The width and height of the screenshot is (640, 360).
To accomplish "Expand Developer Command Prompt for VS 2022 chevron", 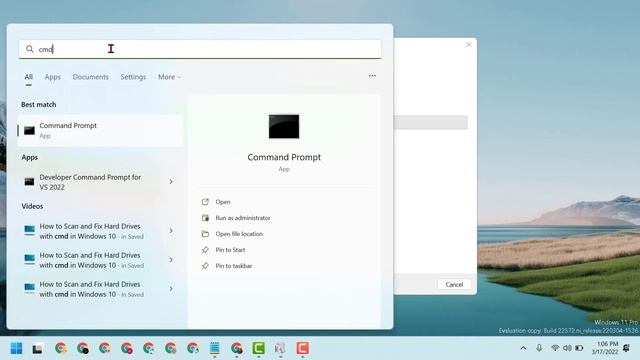I will pos(171,182).
